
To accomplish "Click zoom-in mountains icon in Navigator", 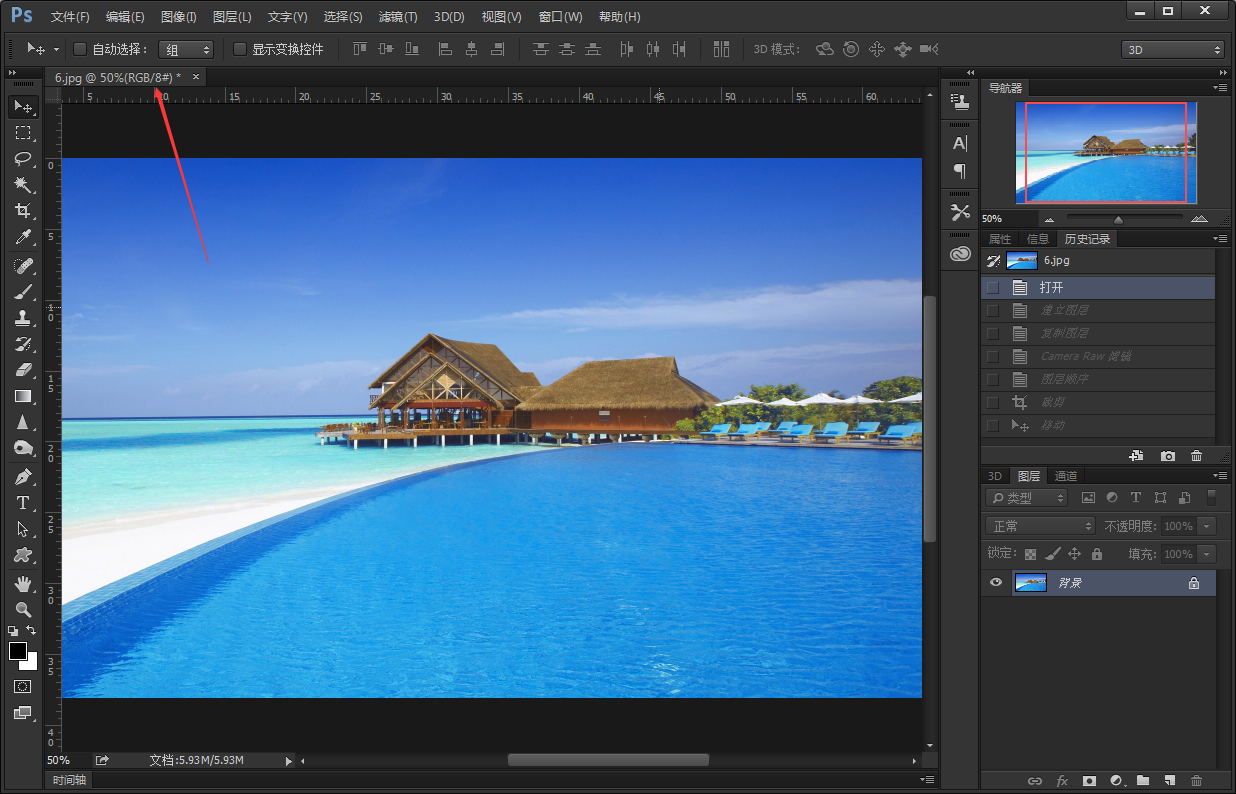I will (1199, 219).
